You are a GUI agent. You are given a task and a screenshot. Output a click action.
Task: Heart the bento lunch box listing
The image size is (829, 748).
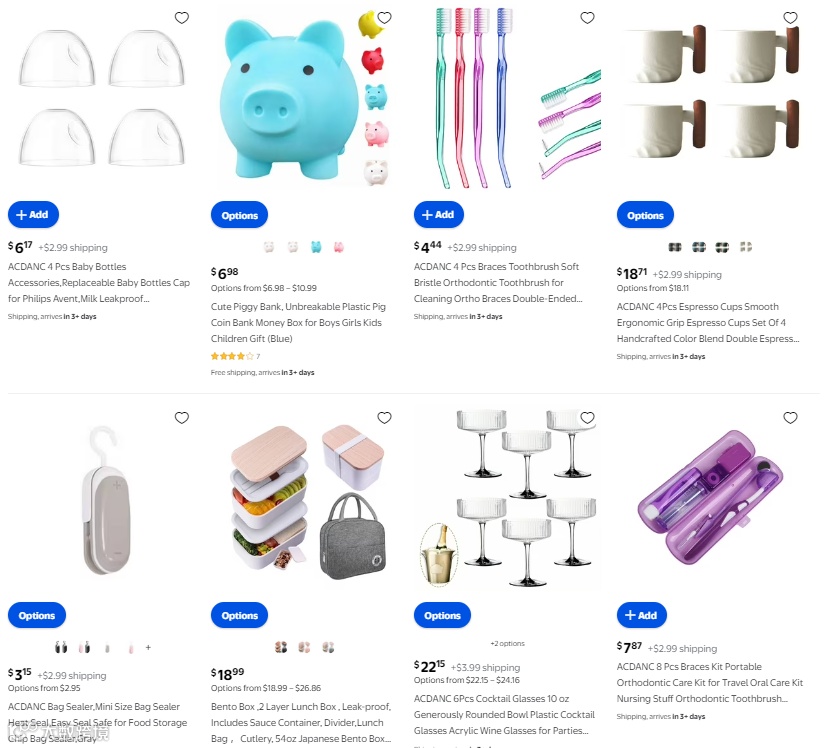[384, 418]
